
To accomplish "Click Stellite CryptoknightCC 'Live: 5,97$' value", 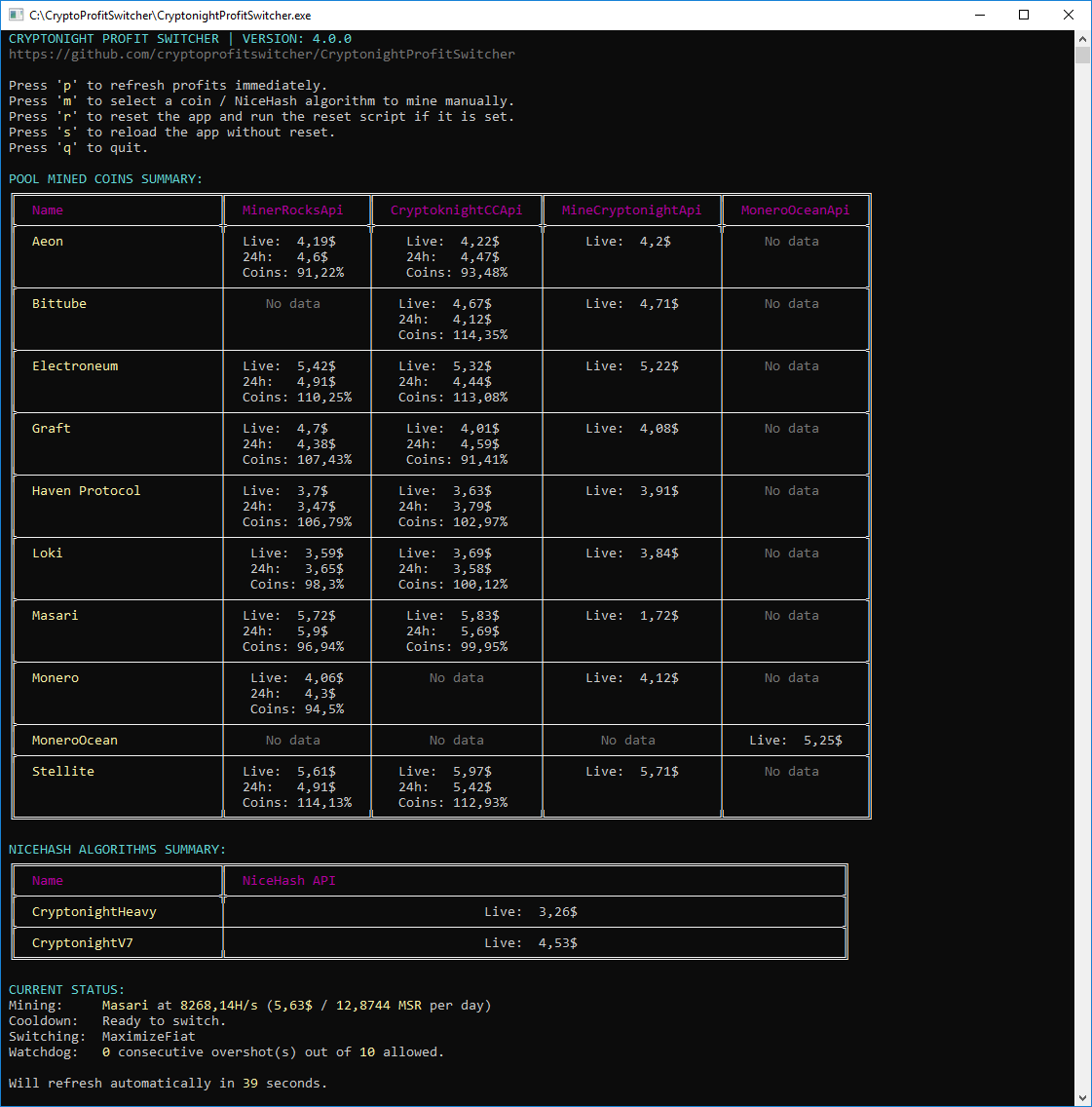I will click(x=445, y=771).
